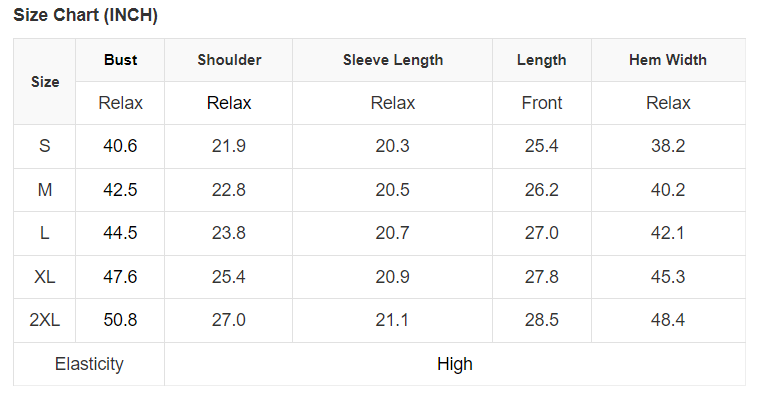This screenshot has height=400, width=758.
Task: Click the 20.5 sleeve length cell
Action: click(x=392, y=190)
